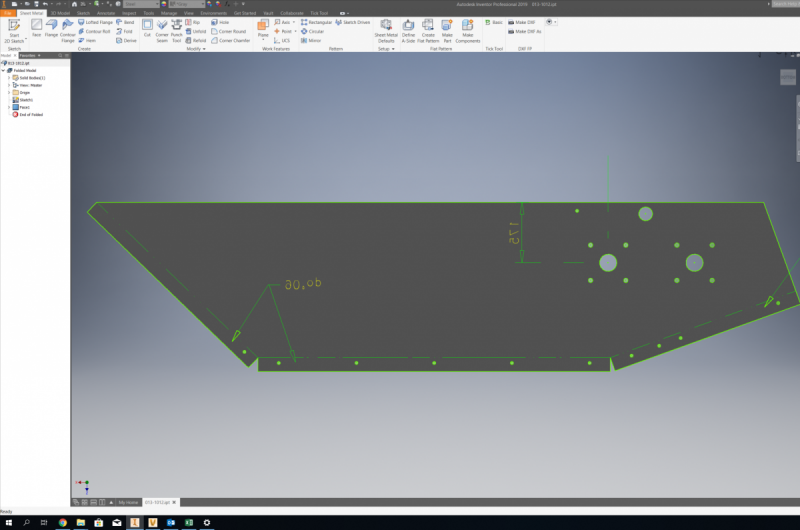The image size is (800, 530).
Task: Switch to the My Home document tab
Action: (x=128, y=502)
